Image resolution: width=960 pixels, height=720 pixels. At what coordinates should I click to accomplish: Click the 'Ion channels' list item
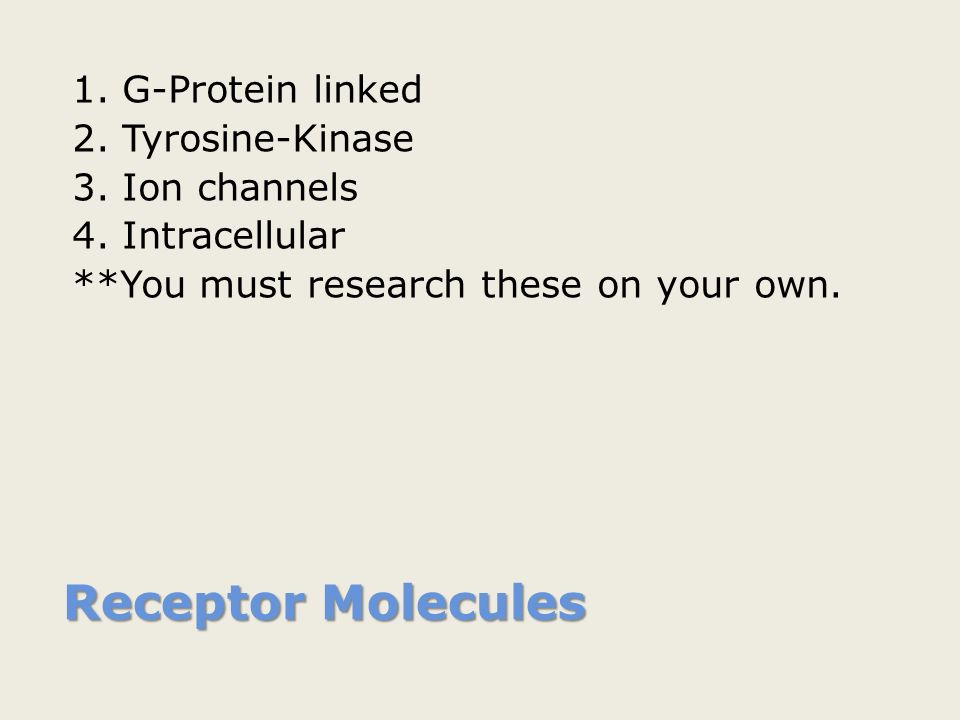click(x=240, y=187)
